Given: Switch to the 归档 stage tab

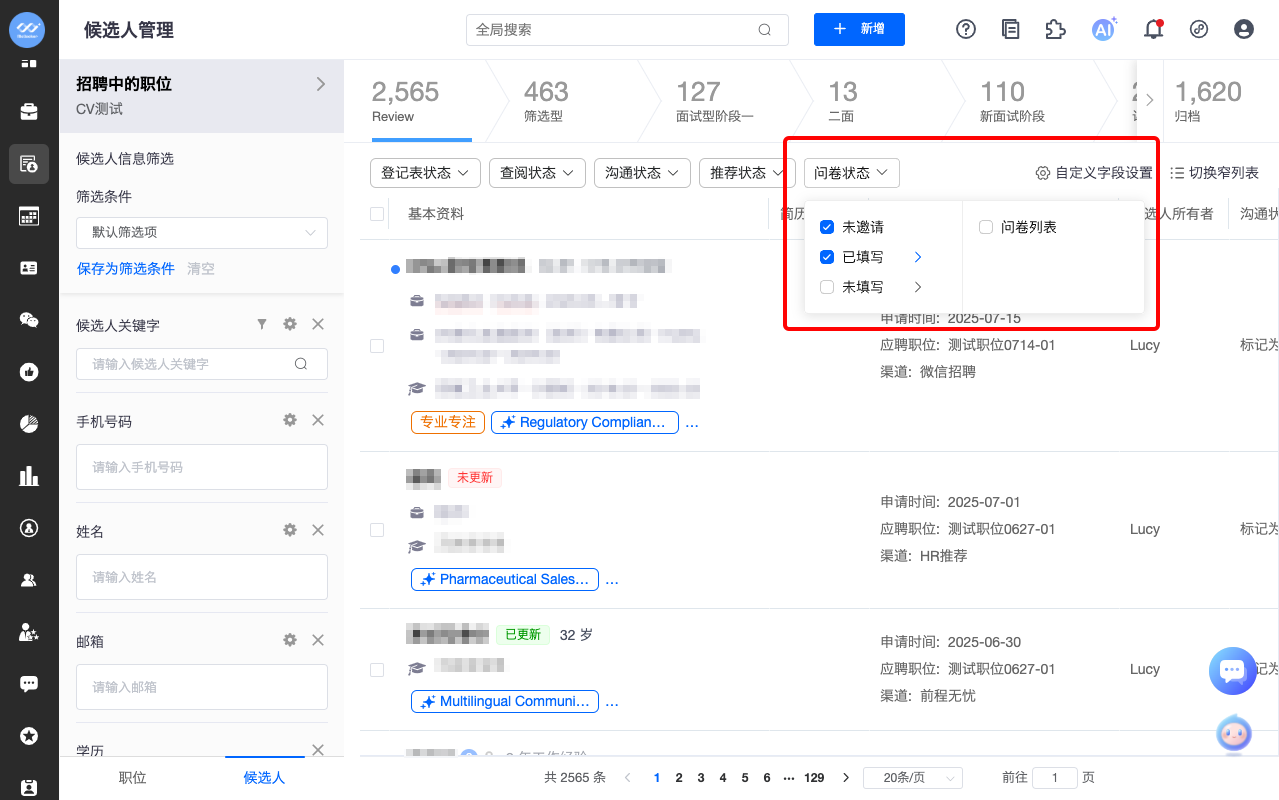Looking at the screenshot, I should click(1208, 100).
